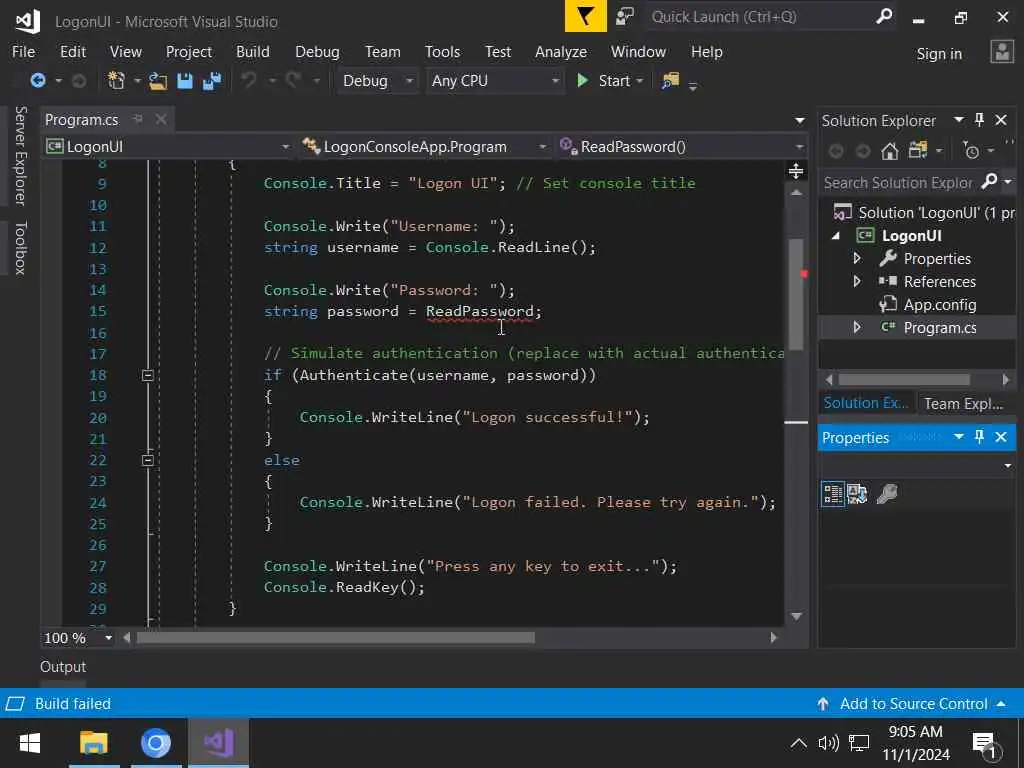Click the Quick Launch search magnifier
This screenshot has height=768, width=1024.
tap(884, 16)
